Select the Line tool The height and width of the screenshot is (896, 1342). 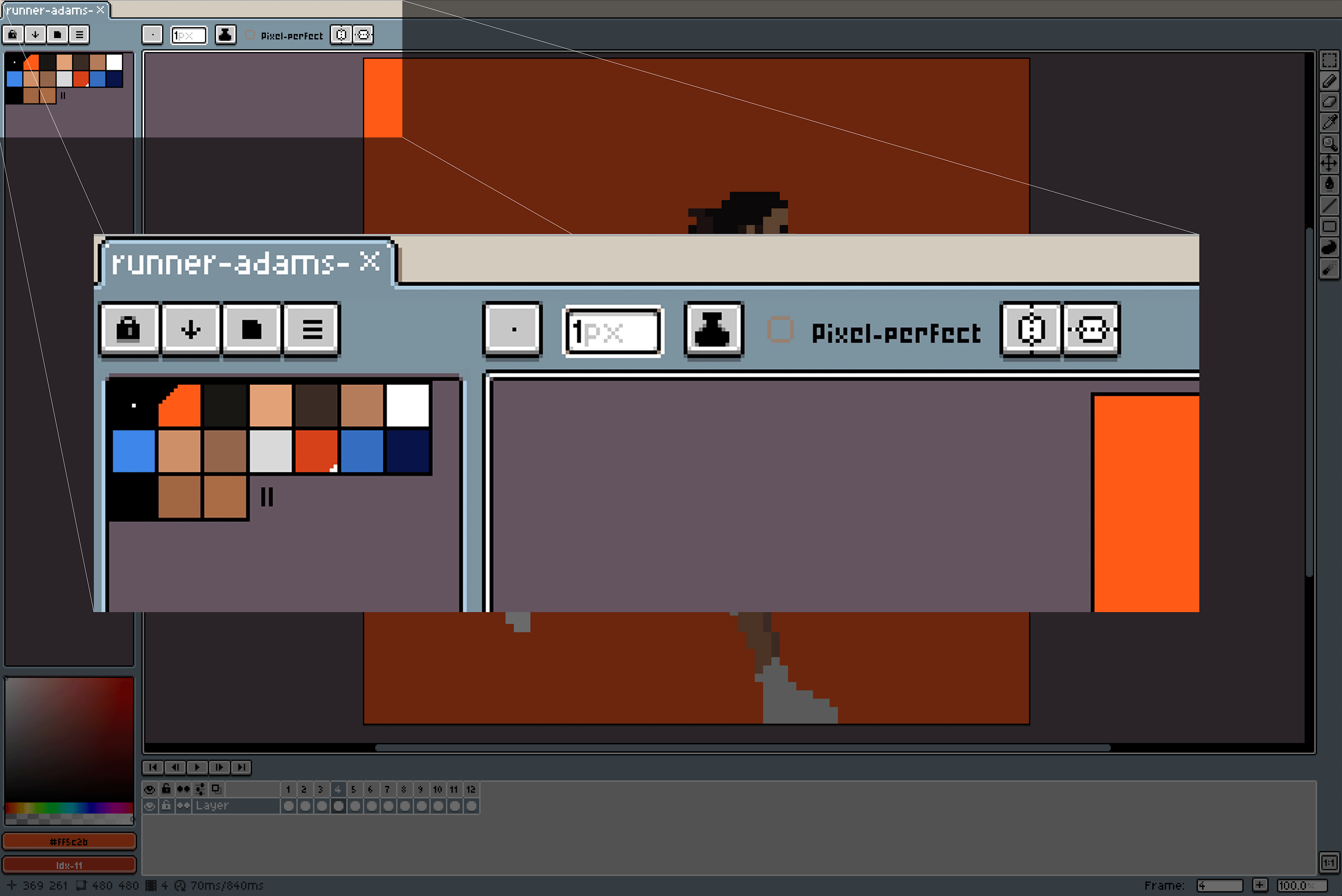(x=1329, y=205)
